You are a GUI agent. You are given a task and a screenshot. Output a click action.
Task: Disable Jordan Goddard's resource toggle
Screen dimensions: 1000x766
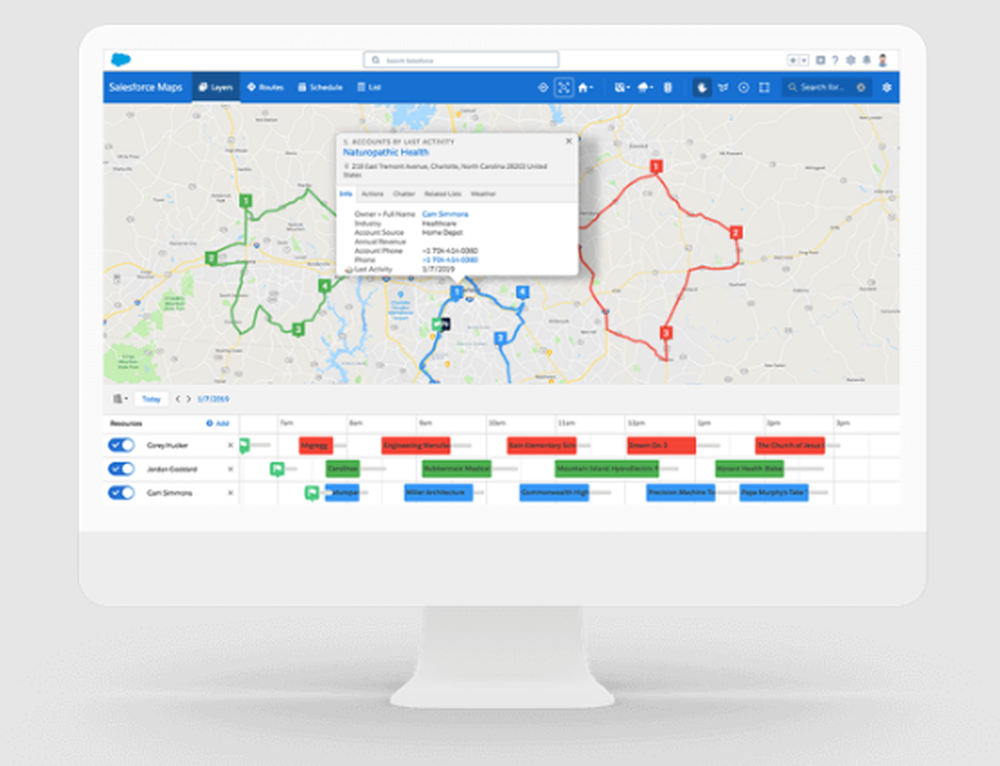(120, 469)
